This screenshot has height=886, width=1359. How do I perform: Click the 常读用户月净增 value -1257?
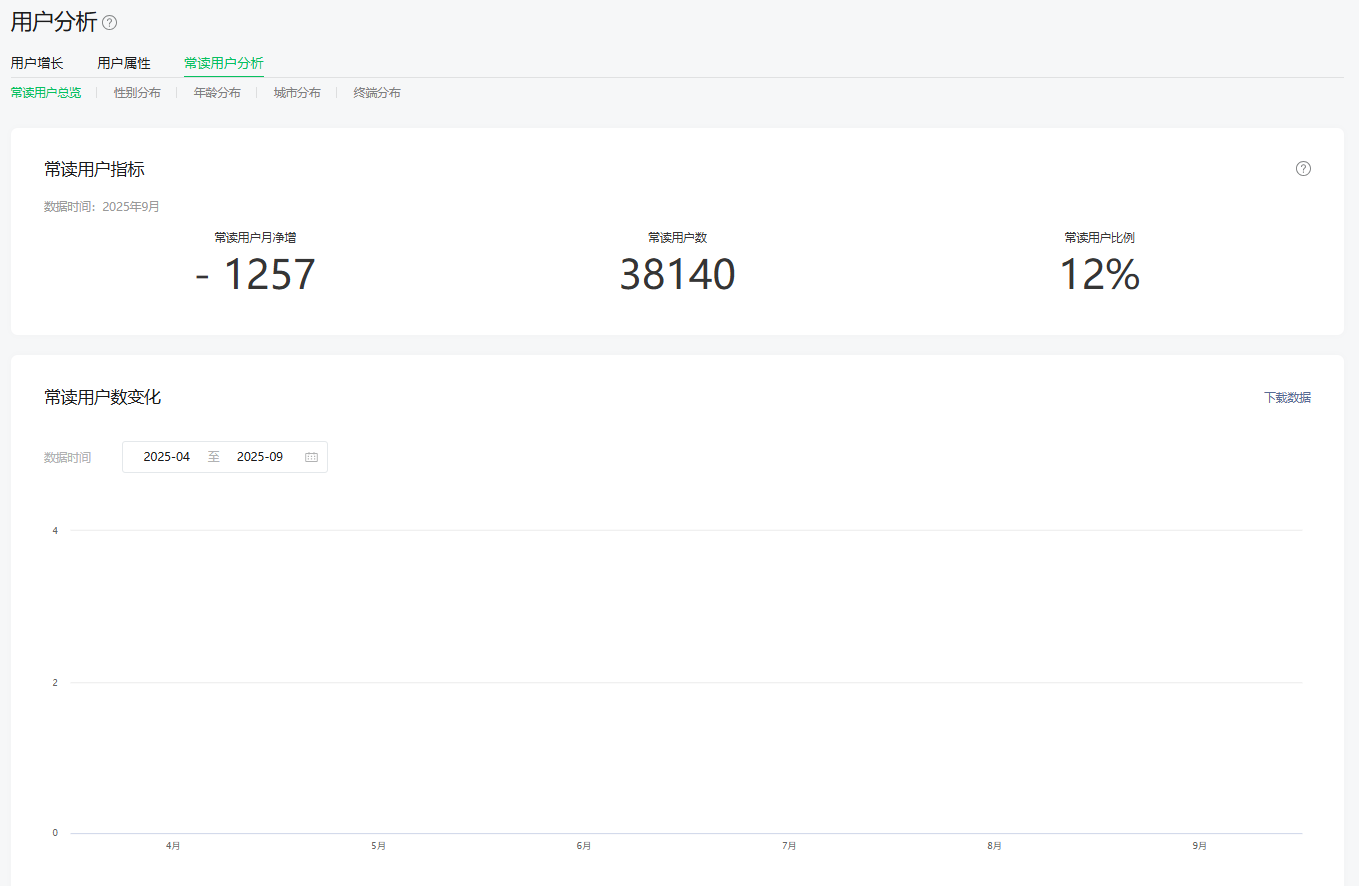pyautogui.click(x=255, y=275)
